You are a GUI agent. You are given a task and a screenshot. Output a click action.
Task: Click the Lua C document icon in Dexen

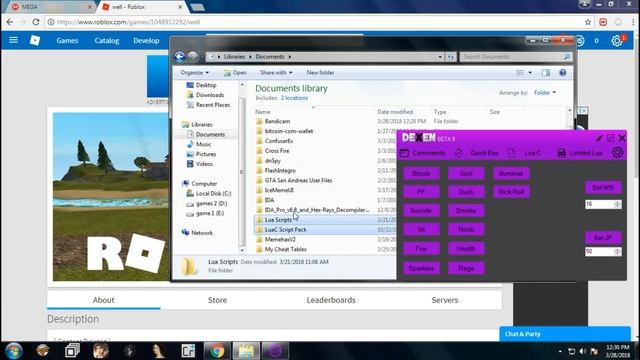511,153
